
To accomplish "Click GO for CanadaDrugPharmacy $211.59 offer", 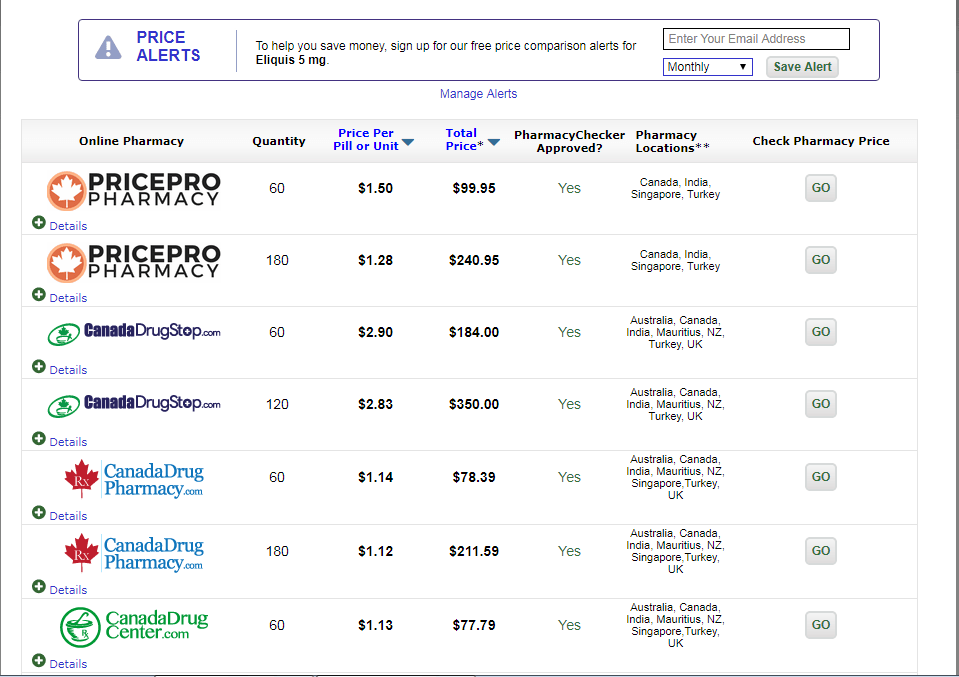I will [820, 551].
